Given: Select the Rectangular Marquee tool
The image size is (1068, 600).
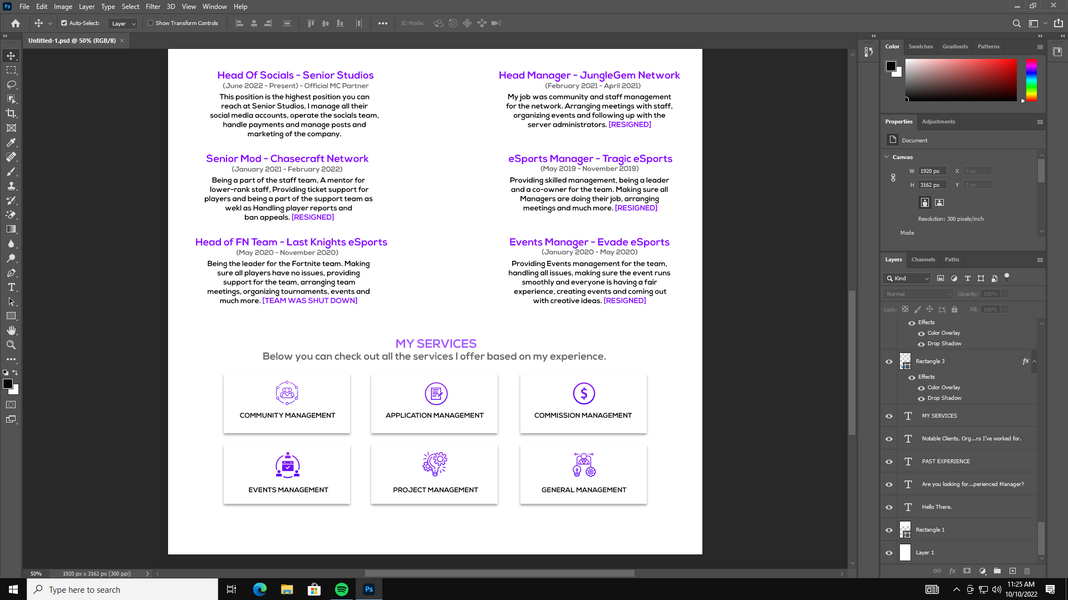Looking at the screenshot, I should click(11, 70).
